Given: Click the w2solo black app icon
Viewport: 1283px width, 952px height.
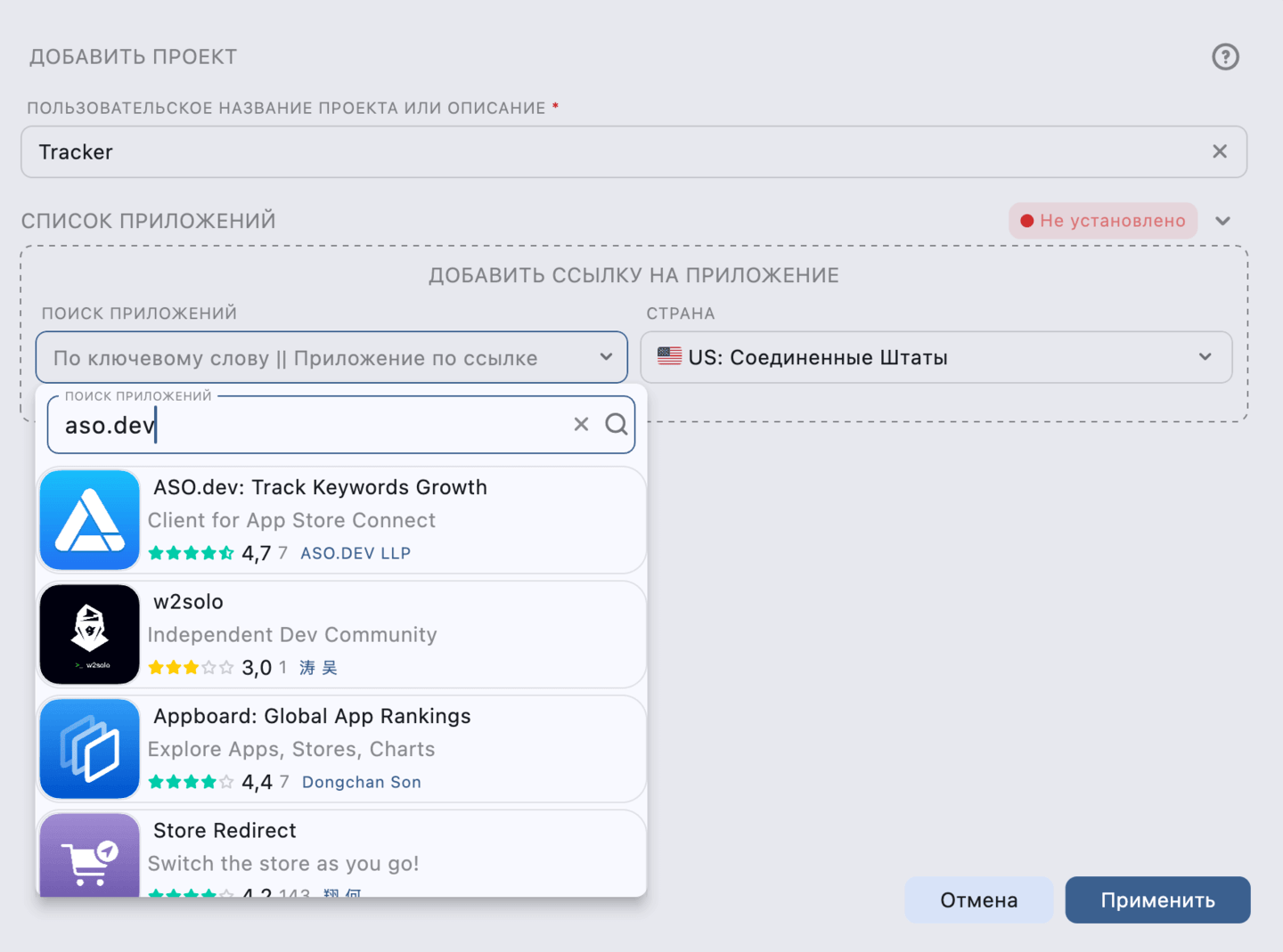Looking at the screenshot, I should (x=89, y=634).
